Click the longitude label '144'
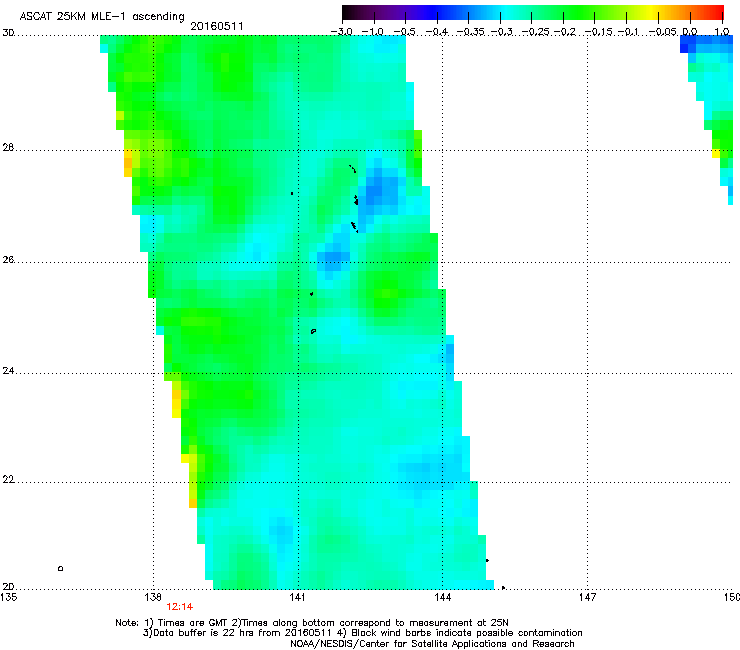This screenshot has height=650, width=740. (442, 598)
